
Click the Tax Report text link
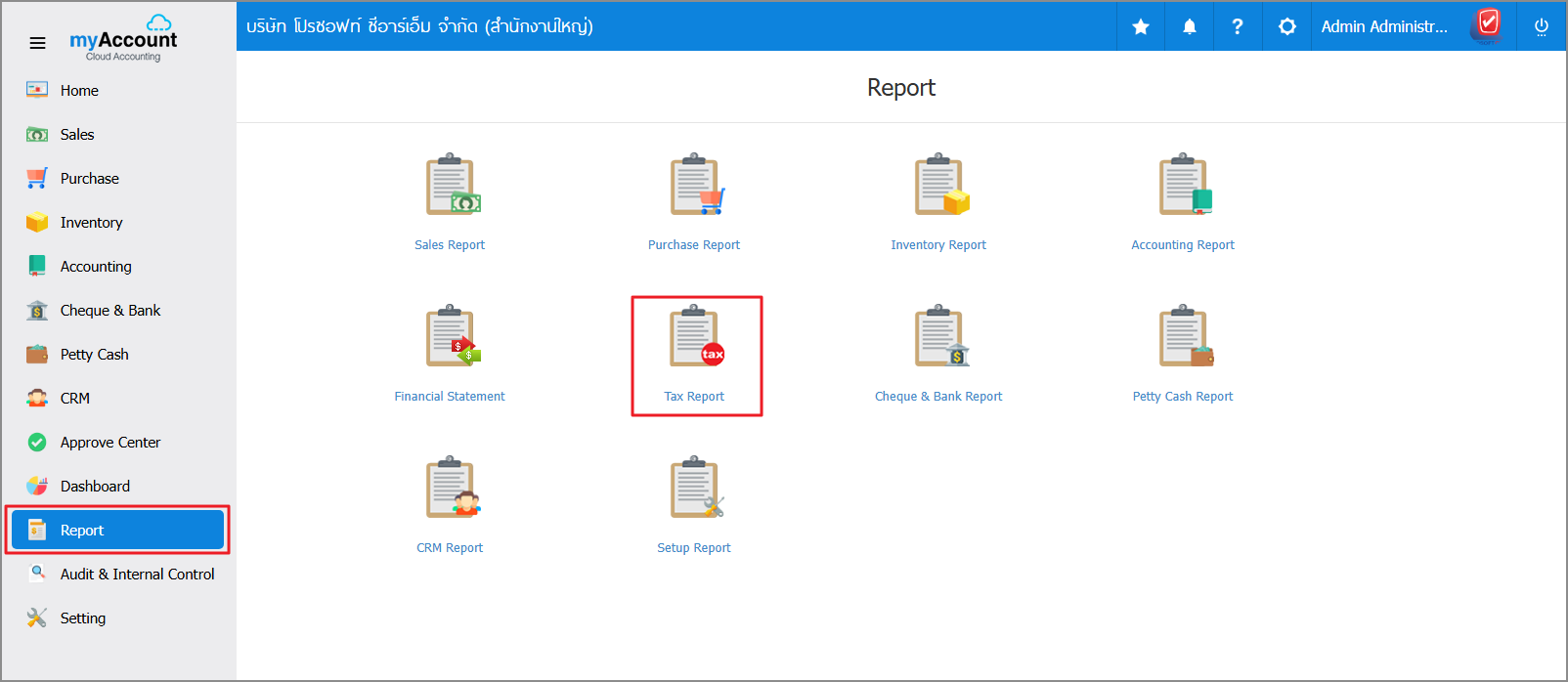(x=694, y=397)
